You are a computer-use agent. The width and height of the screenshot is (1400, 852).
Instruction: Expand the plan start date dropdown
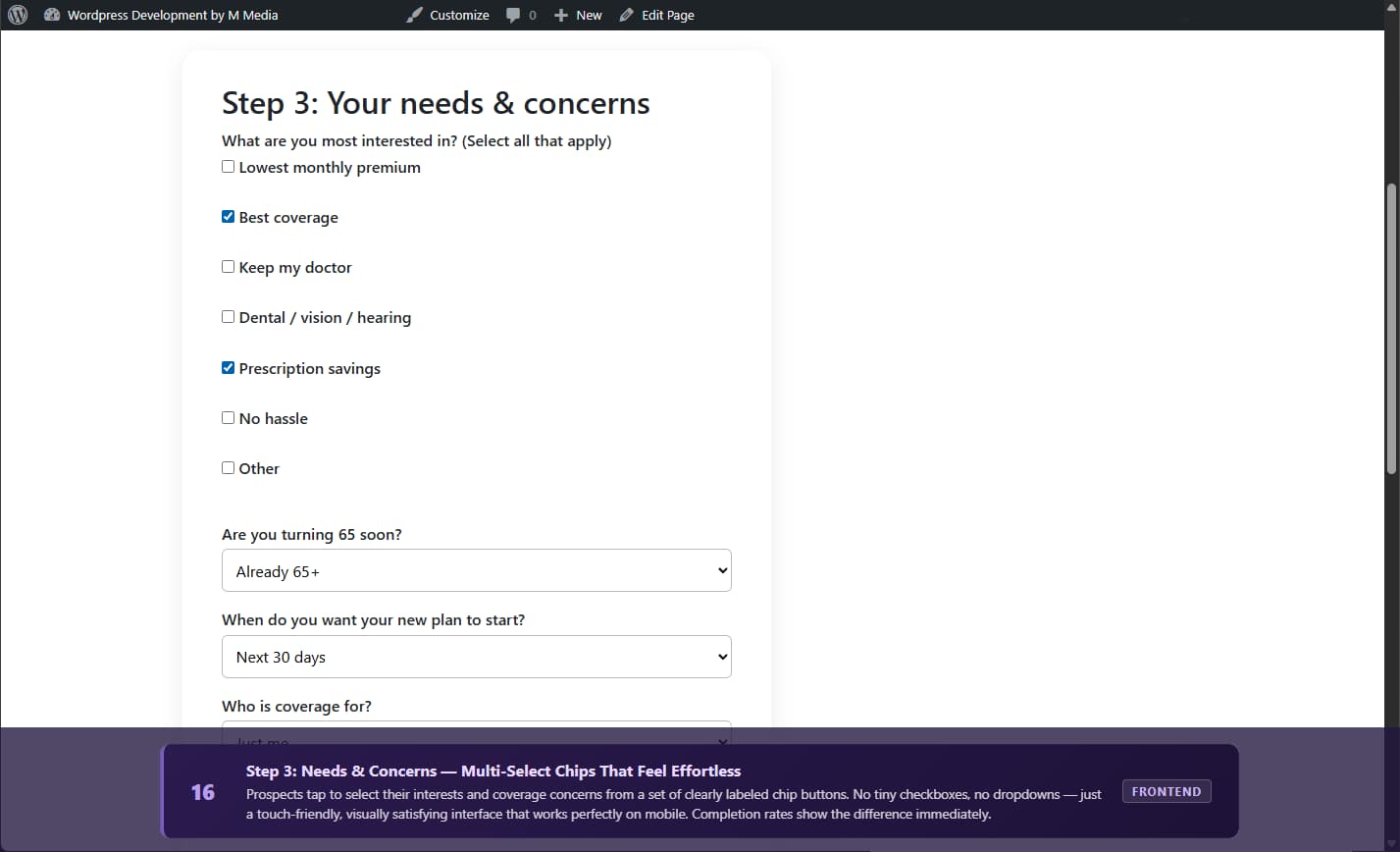click(x=477, y=657)
